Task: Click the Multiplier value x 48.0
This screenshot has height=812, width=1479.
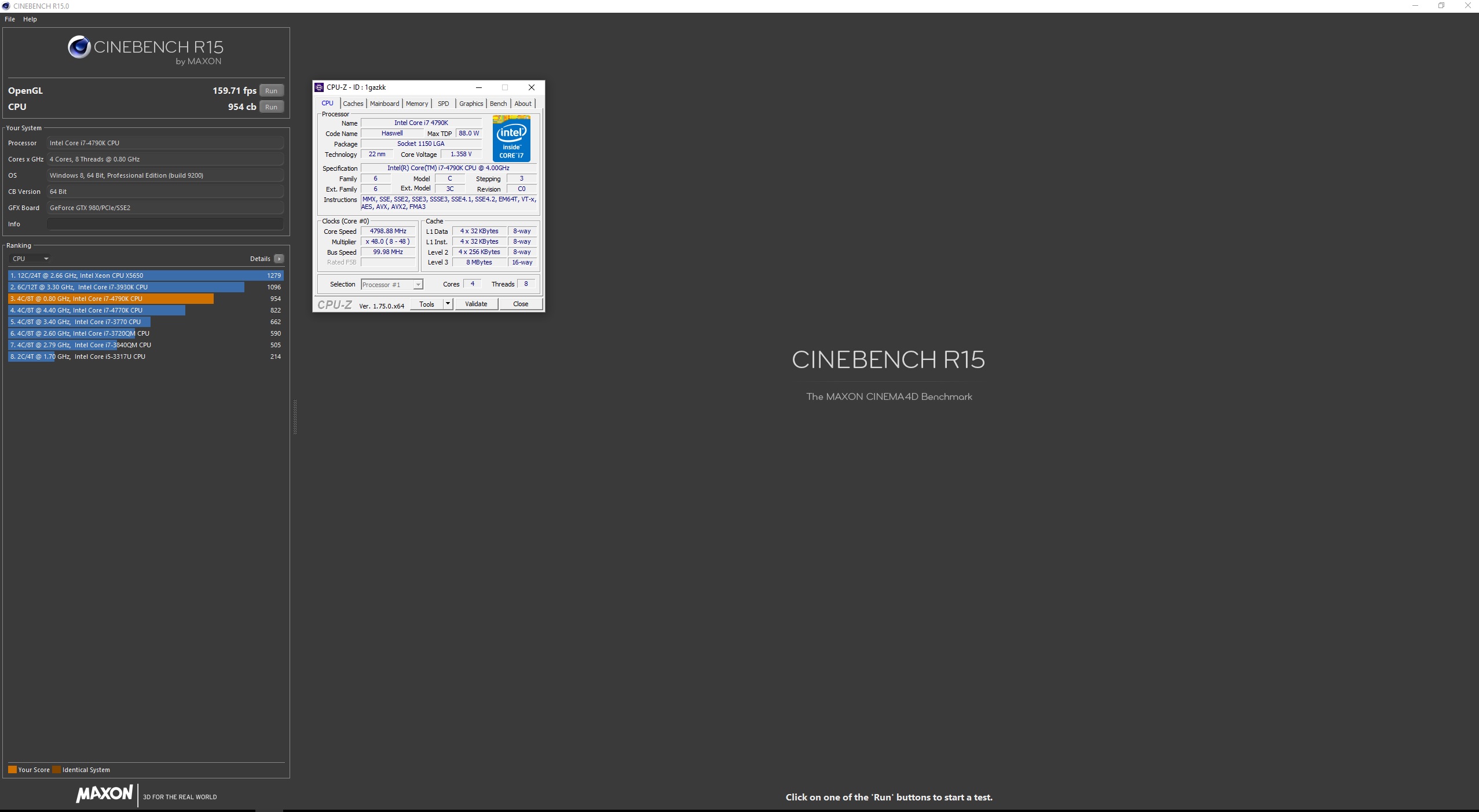Action: click(388, 241)
